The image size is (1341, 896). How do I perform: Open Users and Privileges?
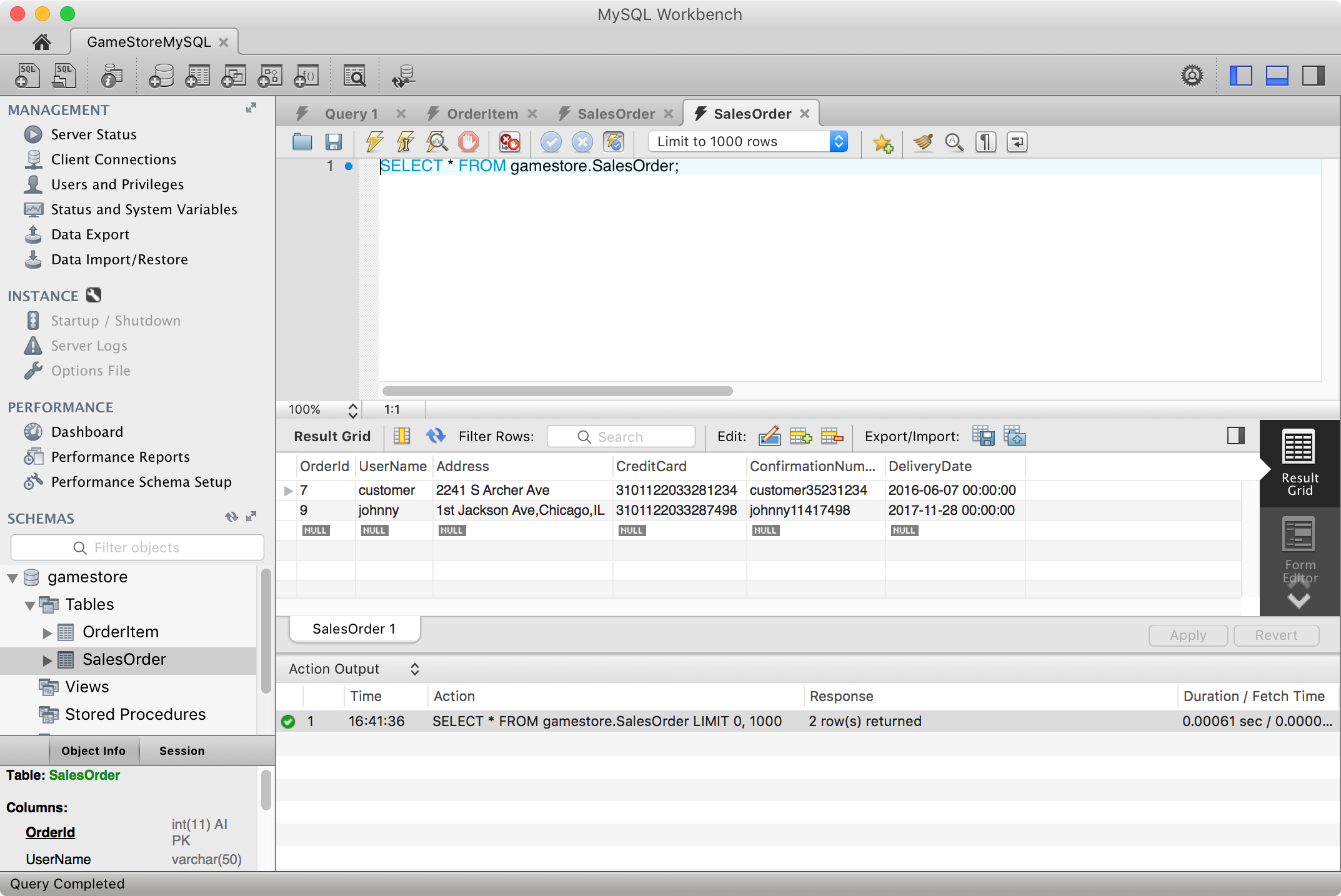click(x=117, y=184)
